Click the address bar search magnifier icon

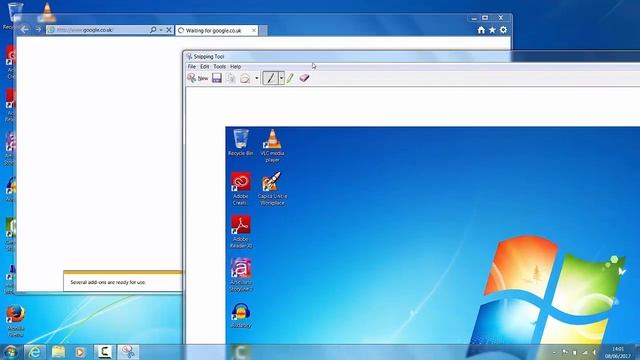click(x=153, y=30)
